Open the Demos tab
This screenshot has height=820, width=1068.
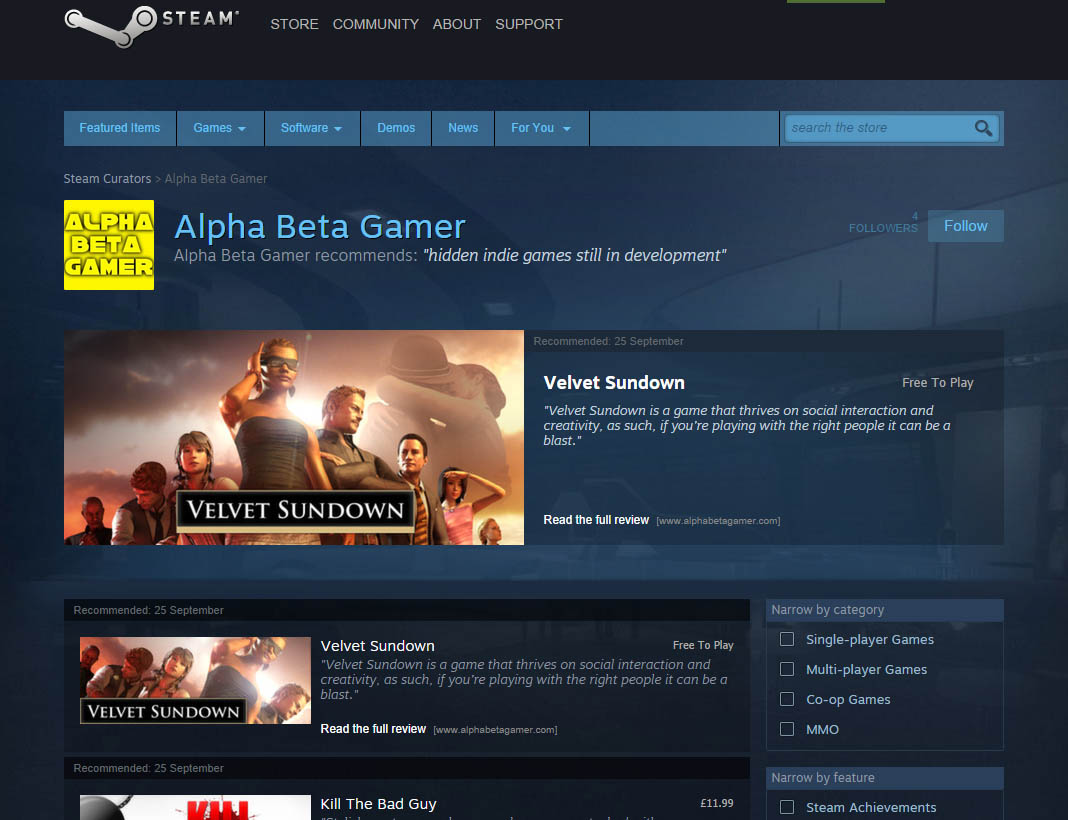[x=396, y=128]
